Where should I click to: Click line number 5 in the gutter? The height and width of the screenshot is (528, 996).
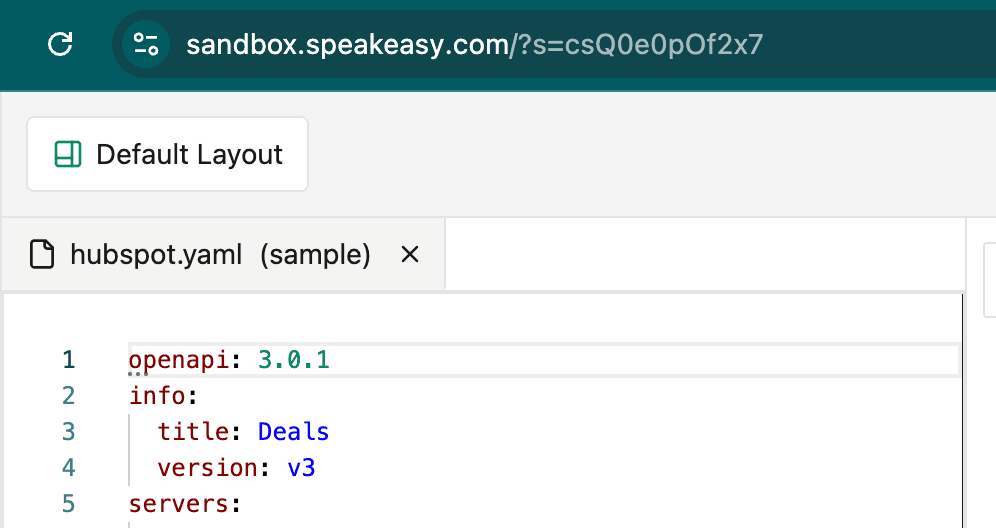[68, 504]
